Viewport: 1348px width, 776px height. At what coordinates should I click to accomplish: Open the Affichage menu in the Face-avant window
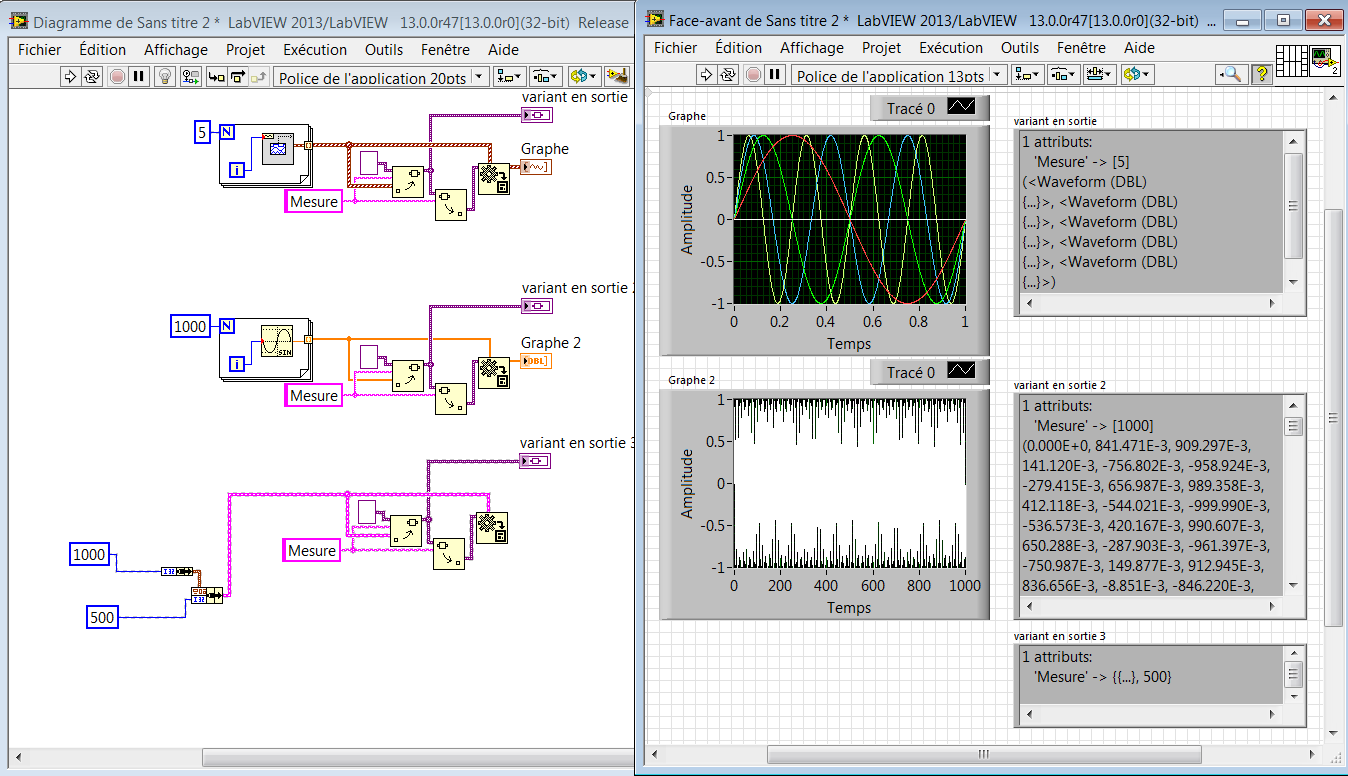coord(812,47)
